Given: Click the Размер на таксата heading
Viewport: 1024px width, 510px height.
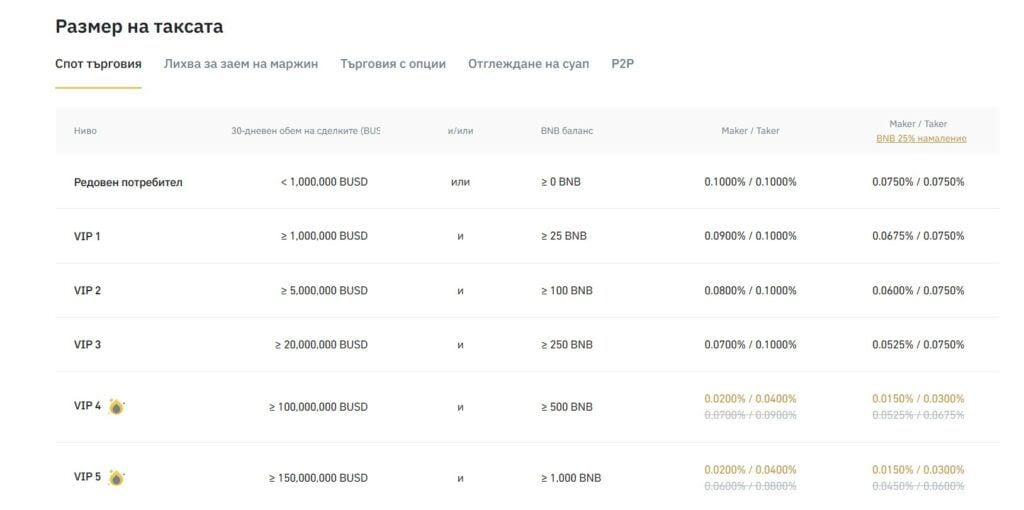Looking at the screenshot, I should [139, 27].
